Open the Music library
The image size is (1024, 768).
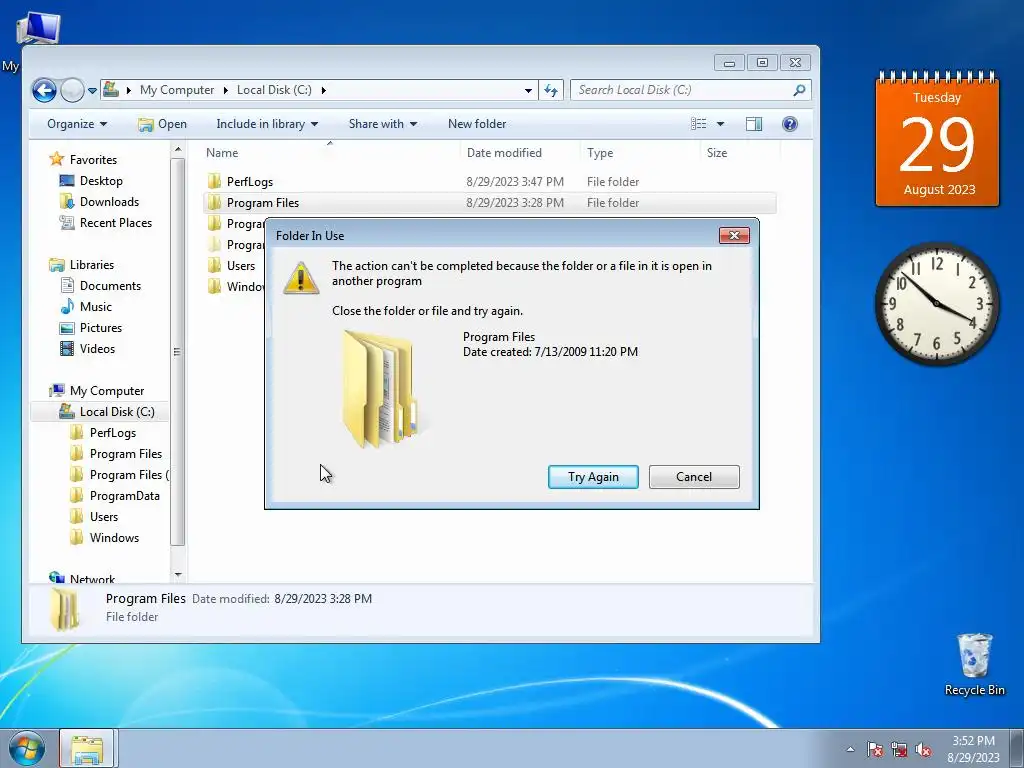point(95,306)
